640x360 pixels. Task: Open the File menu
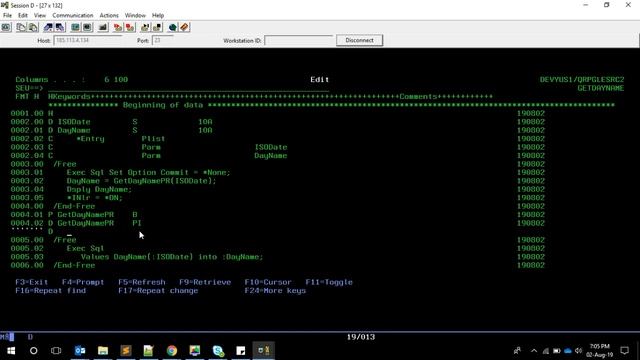click(7, 15)
